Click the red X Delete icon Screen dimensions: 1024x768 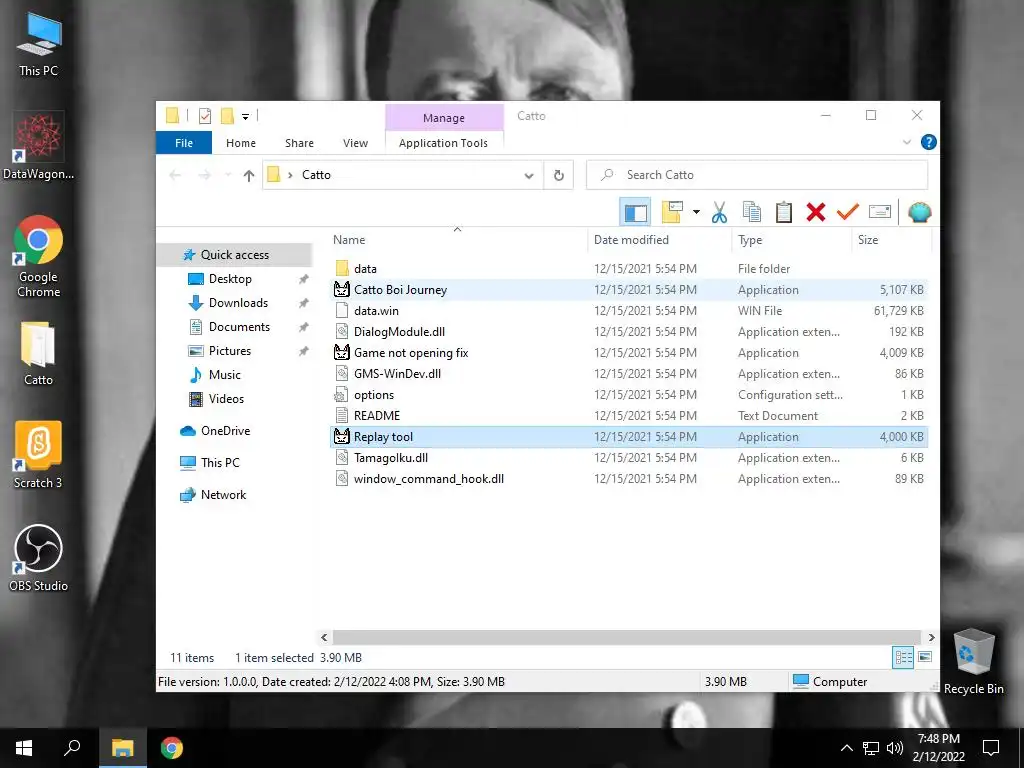816,212
